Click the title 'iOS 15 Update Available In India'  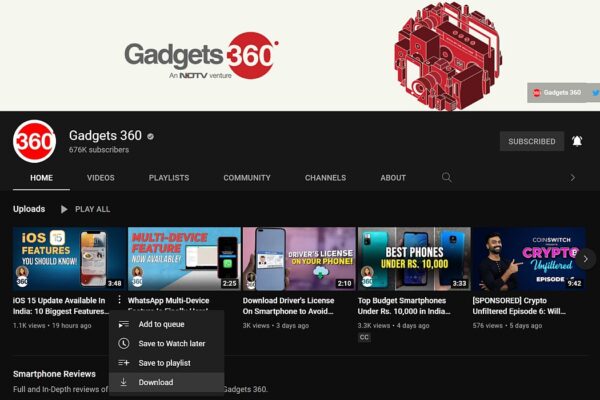pyautogui.click(x=61, y=306)
